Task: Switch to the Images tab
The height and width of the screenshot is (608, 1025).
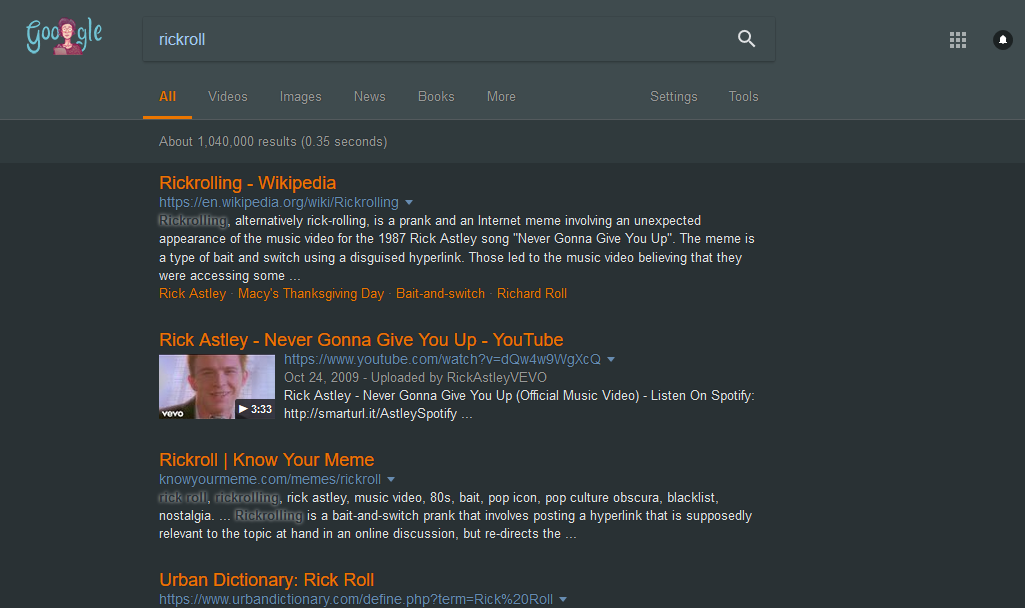Action: coord(301,97)
